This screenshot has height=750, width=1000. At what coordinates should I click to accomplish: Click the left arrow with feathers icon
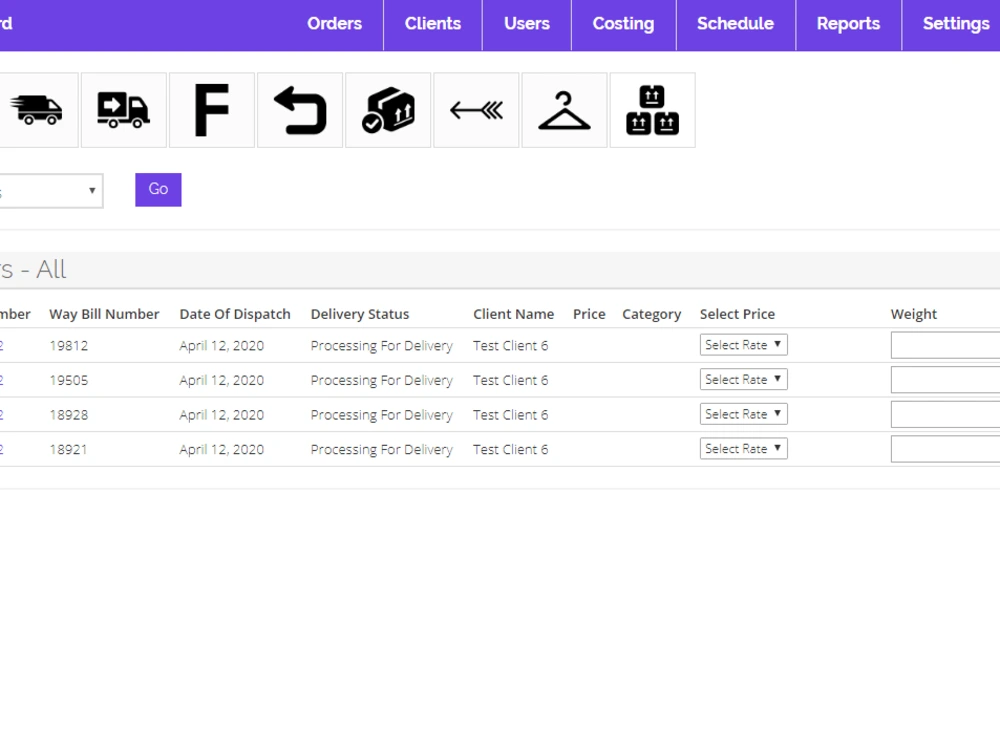476,110
